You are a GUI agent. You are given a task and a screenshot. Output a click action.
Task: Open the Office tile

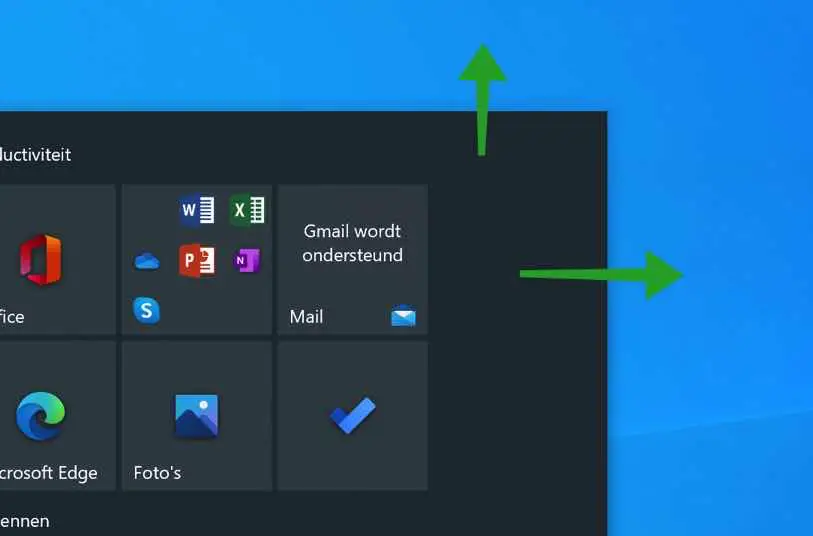(x=57, y=260)
